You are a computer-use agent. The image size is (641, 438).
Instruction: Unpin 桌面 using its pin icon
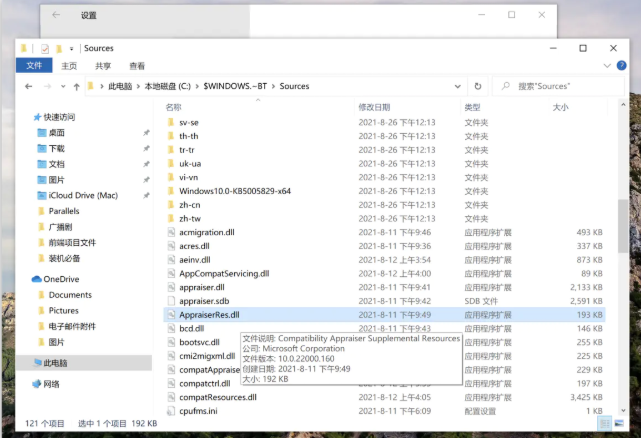[146, 133]
